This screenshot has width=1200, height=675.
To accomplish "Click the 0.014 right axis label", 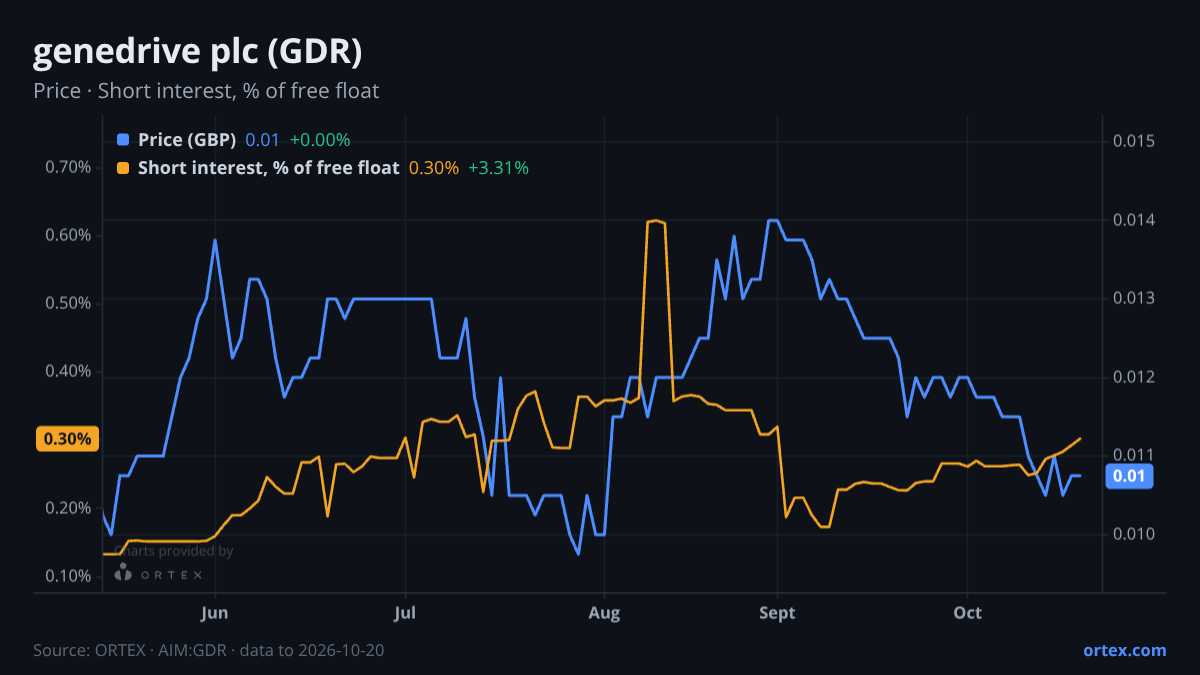I will coord(1134,220).
